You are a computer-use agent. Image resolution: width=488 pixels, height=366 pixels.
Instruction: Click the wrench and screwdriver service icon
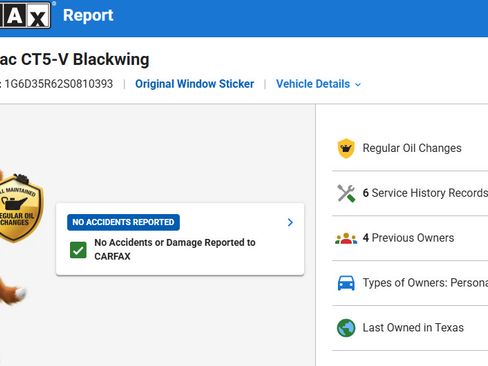tap(346, 193)
